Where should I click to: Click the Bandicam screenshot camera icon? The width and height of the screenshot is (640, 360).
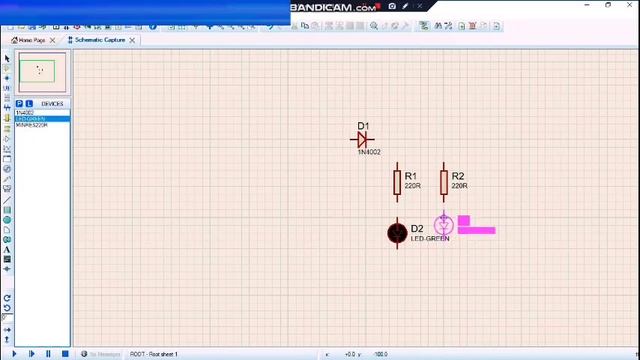point(392,6)
